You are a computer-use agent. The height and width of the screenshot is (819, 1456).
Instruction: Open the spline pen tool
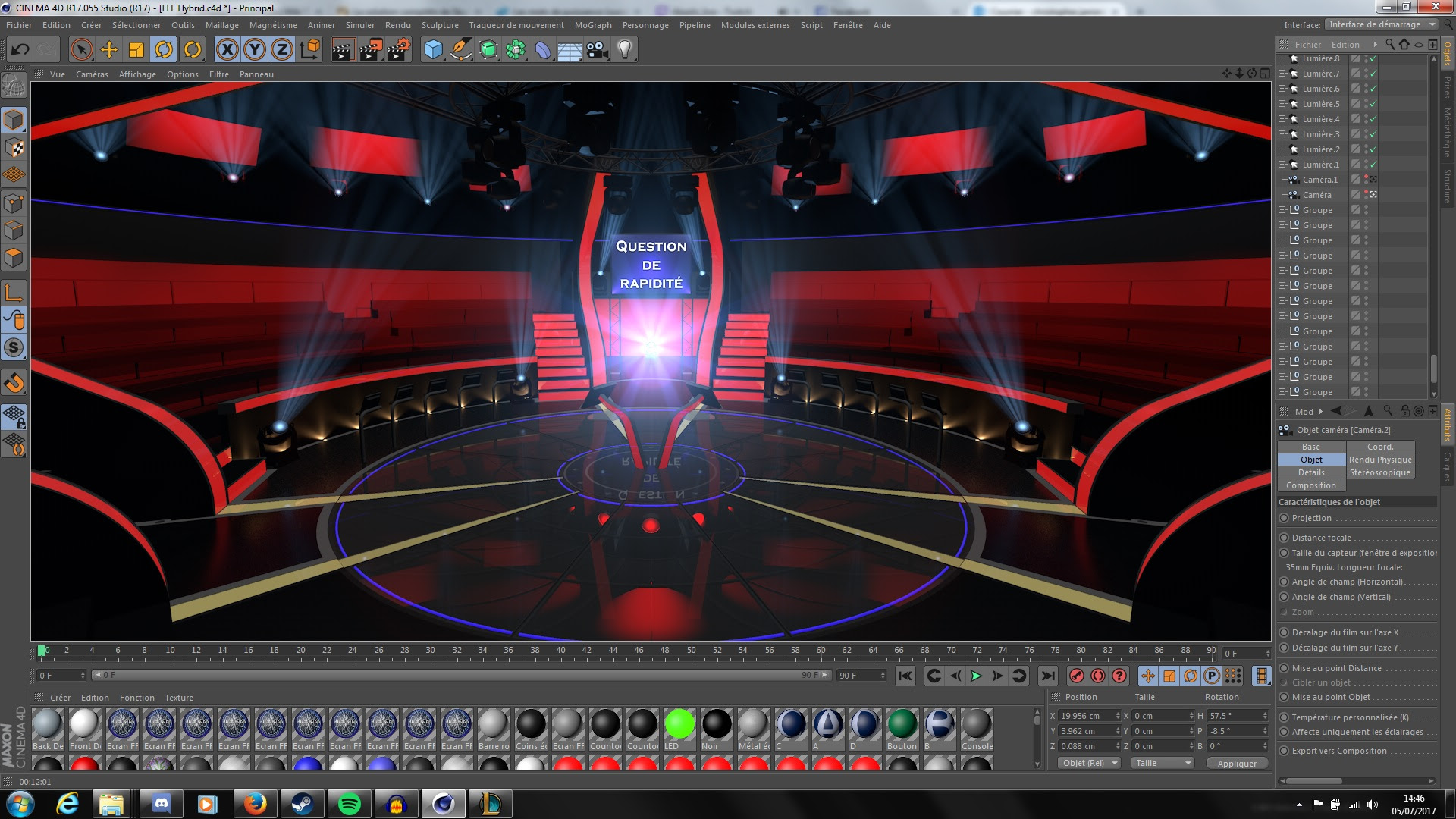[460, 50]
